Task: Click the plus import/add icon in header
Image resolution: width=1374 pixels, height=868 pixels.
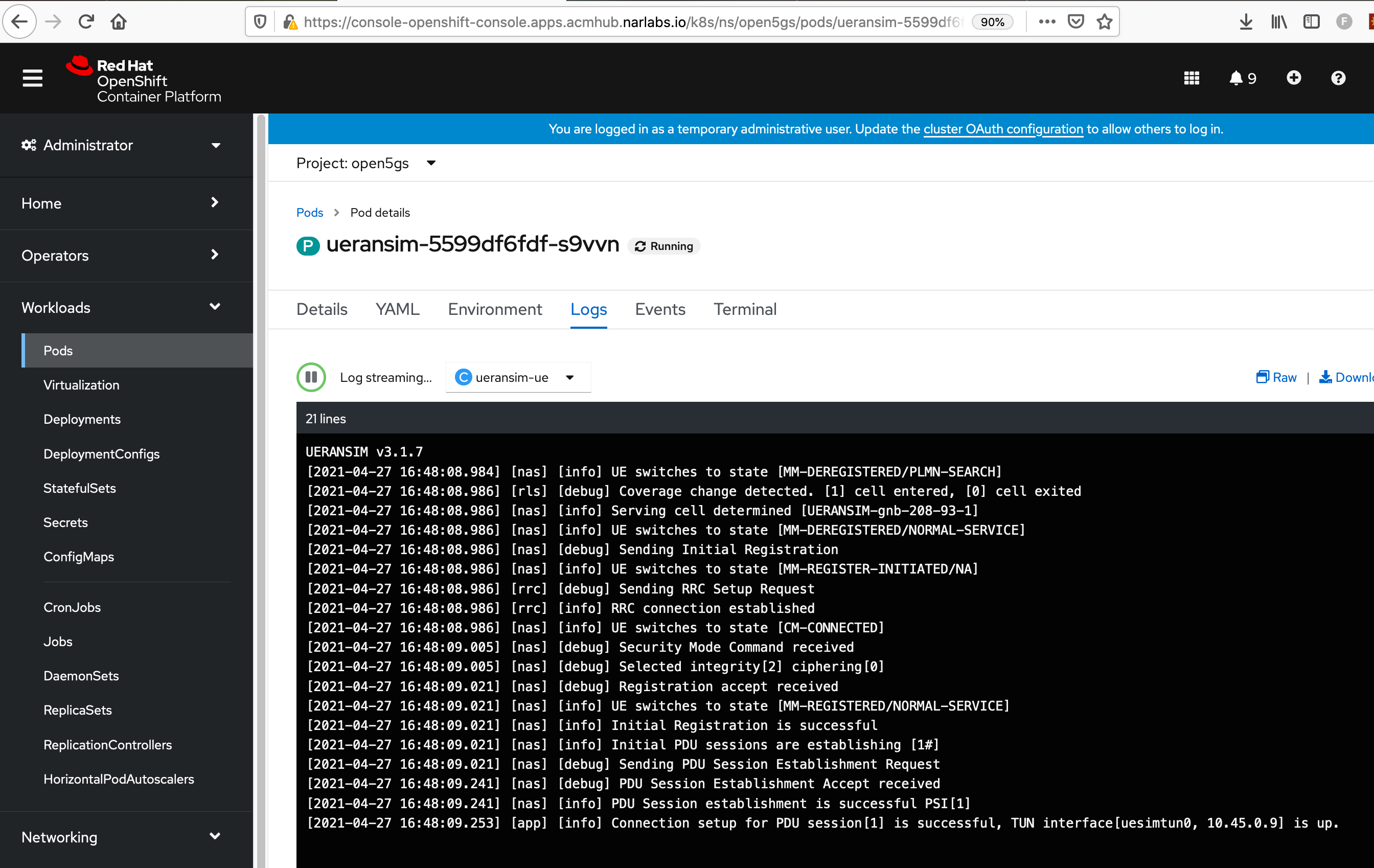Action: 1294,78
